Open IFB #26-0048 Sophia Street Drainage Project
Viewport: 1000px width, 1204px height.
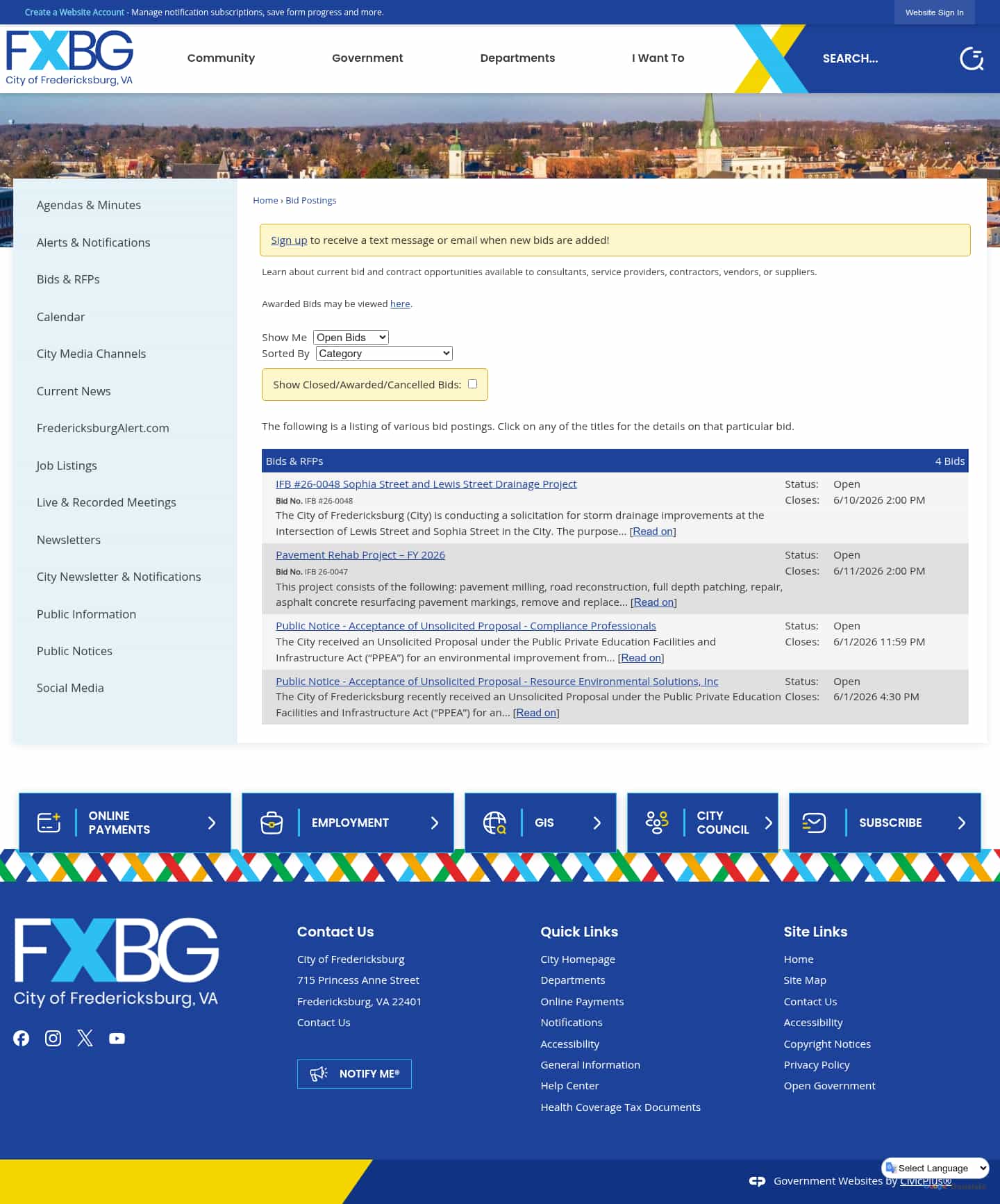tap(426, 484)
